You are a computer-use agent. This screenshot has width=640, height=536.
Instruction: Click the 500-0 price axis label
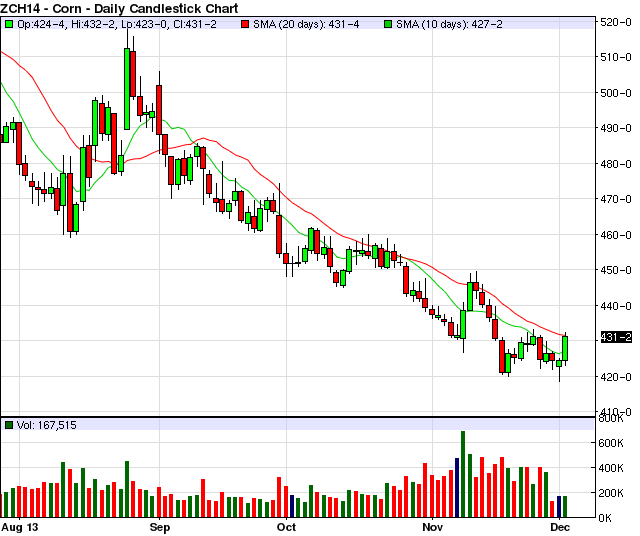pyautogui.click(x=616, y=93)
